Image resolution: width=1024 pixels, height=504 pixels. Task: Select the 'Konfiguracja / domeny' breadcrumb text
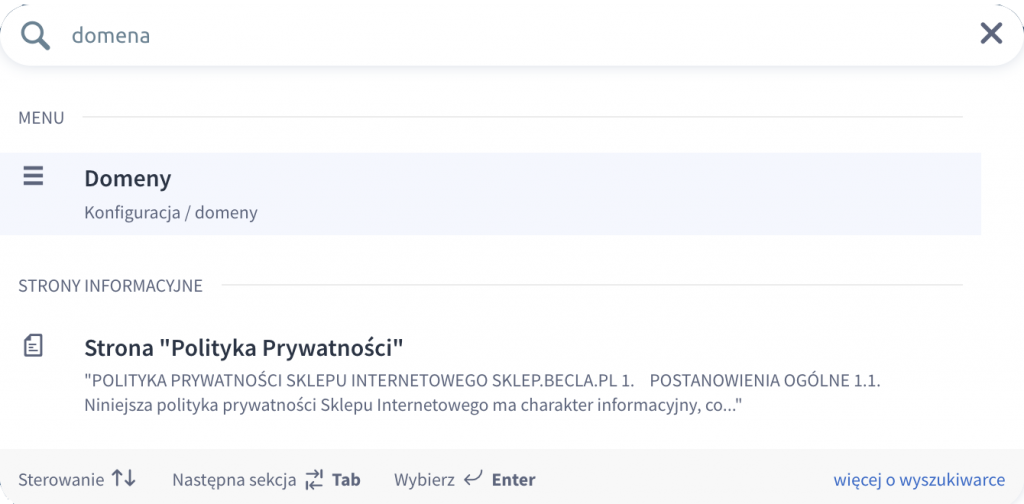pyautogui.click(x=171, y=213)
